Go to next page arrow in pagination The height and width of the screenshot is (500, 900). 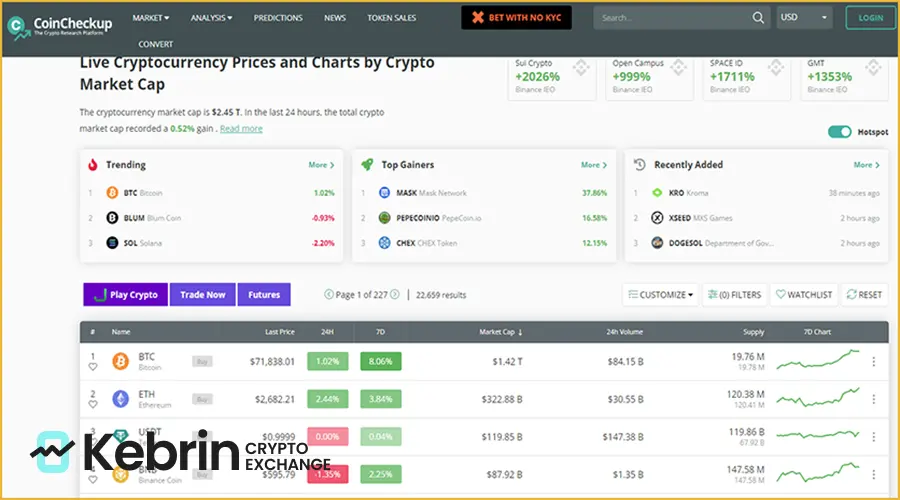coord(395,294)
